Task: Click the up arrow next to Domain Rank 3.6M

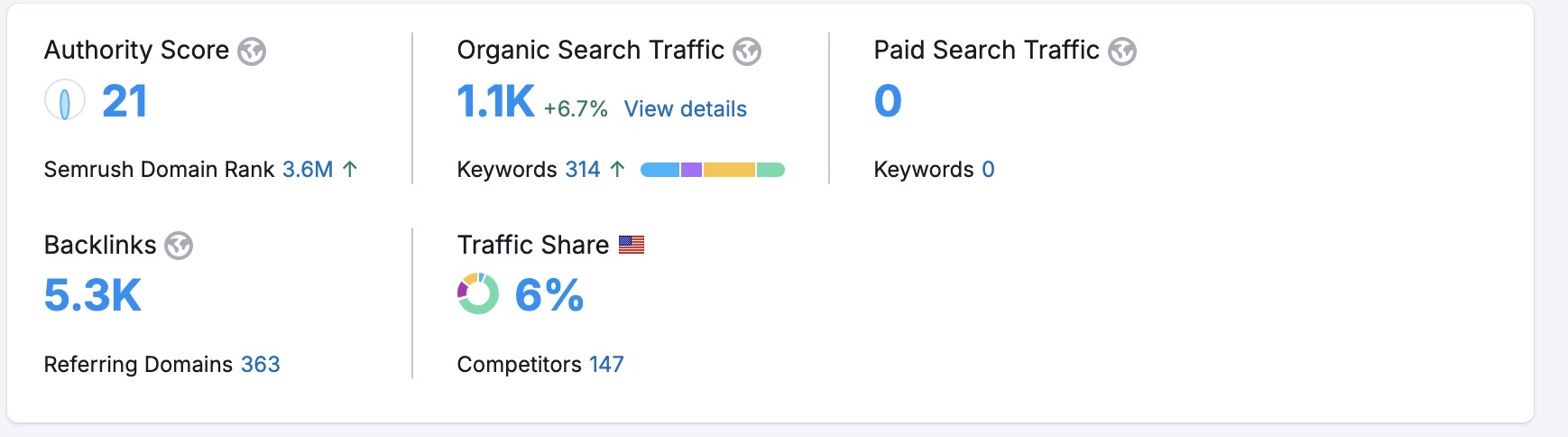Action: [350, 169]
